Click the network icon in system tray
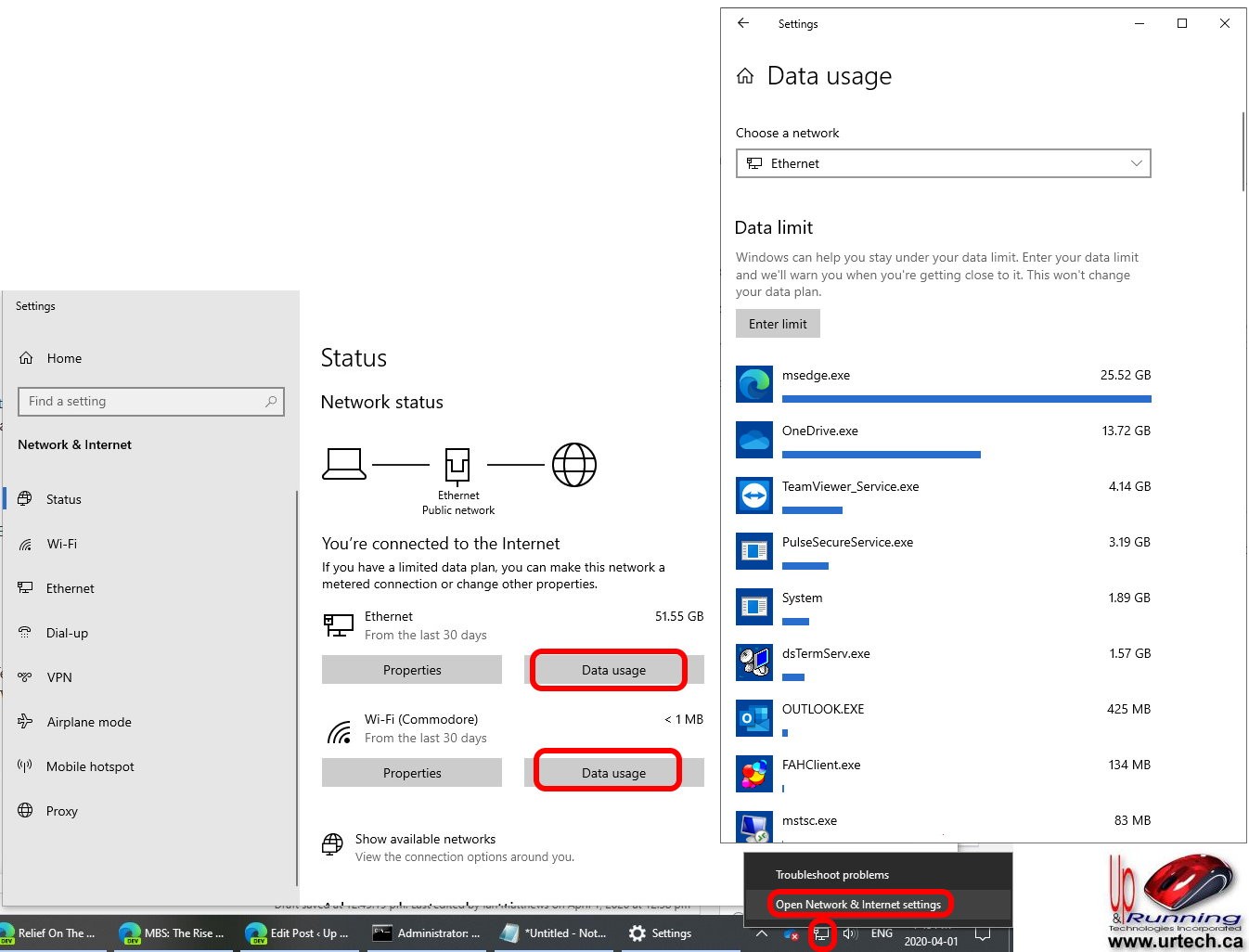Viewport: 1249px width, 952px height. click(821, 933)
